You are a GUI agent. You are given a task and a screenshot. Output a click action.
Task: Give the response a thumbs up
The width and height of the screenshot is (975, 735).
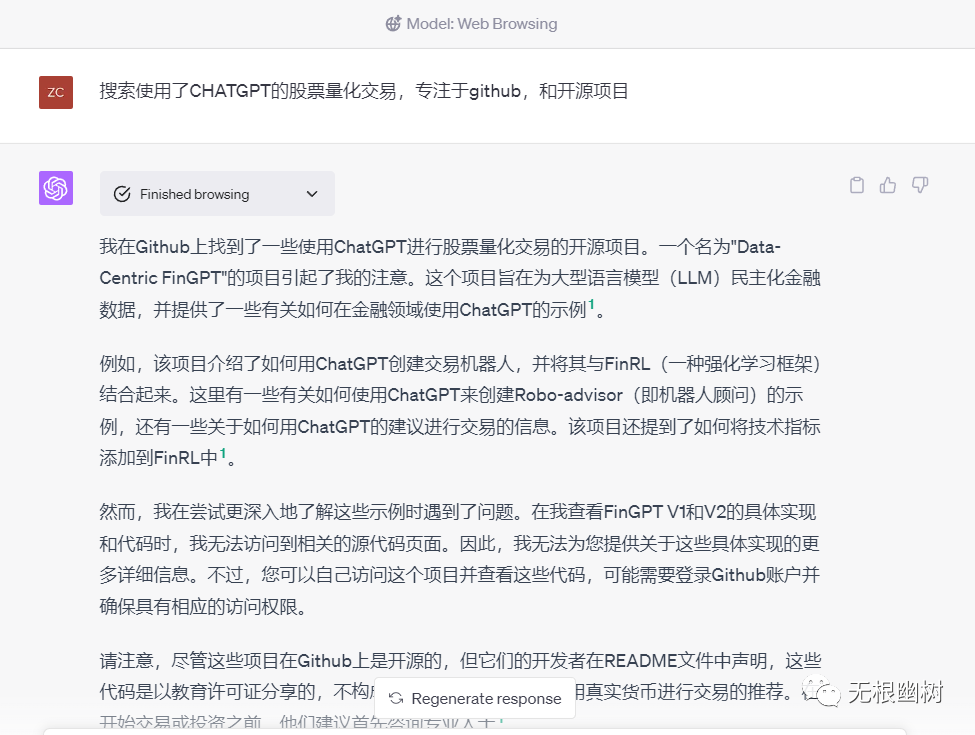tap(888, 185)
